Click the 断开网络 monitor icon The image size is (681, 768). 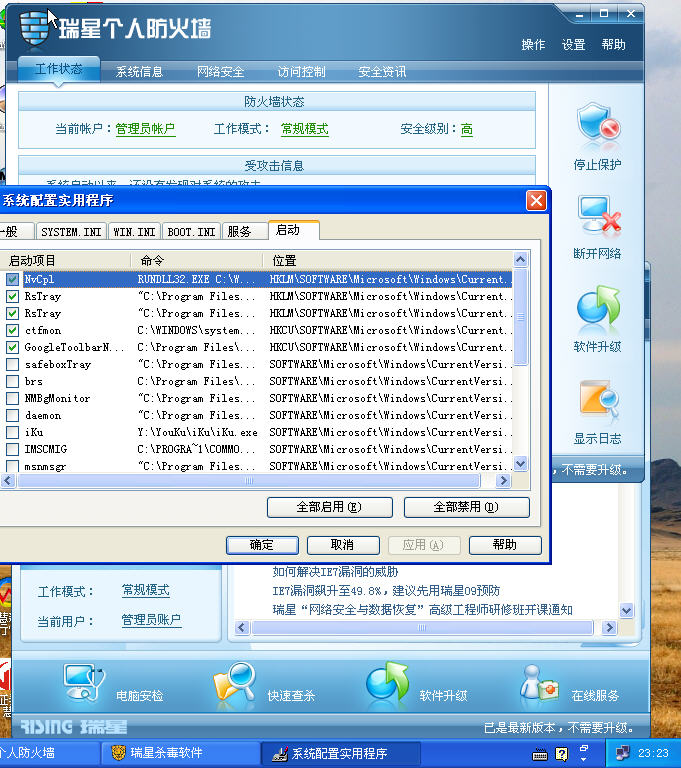click(599, 216)
